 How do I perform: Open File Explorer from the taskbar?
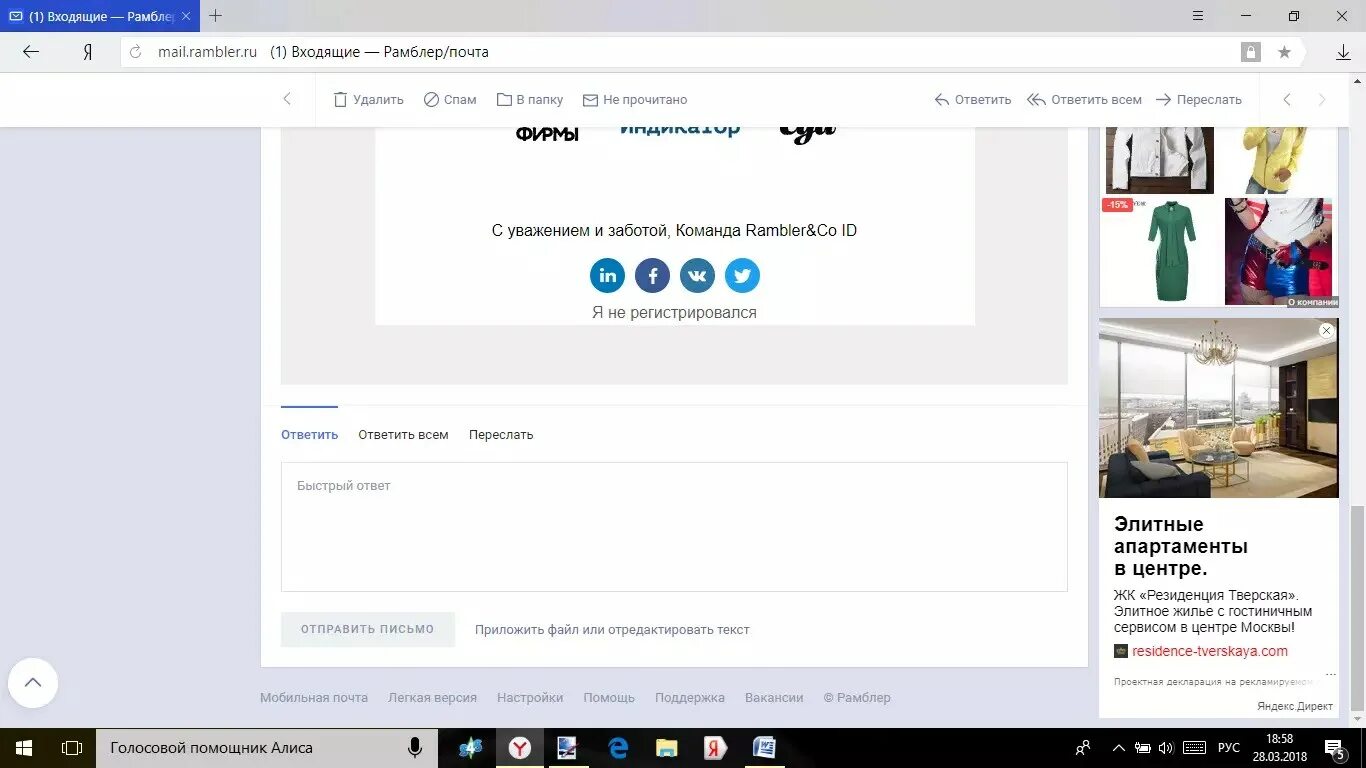pyautogui.click(x=666, y=748)
